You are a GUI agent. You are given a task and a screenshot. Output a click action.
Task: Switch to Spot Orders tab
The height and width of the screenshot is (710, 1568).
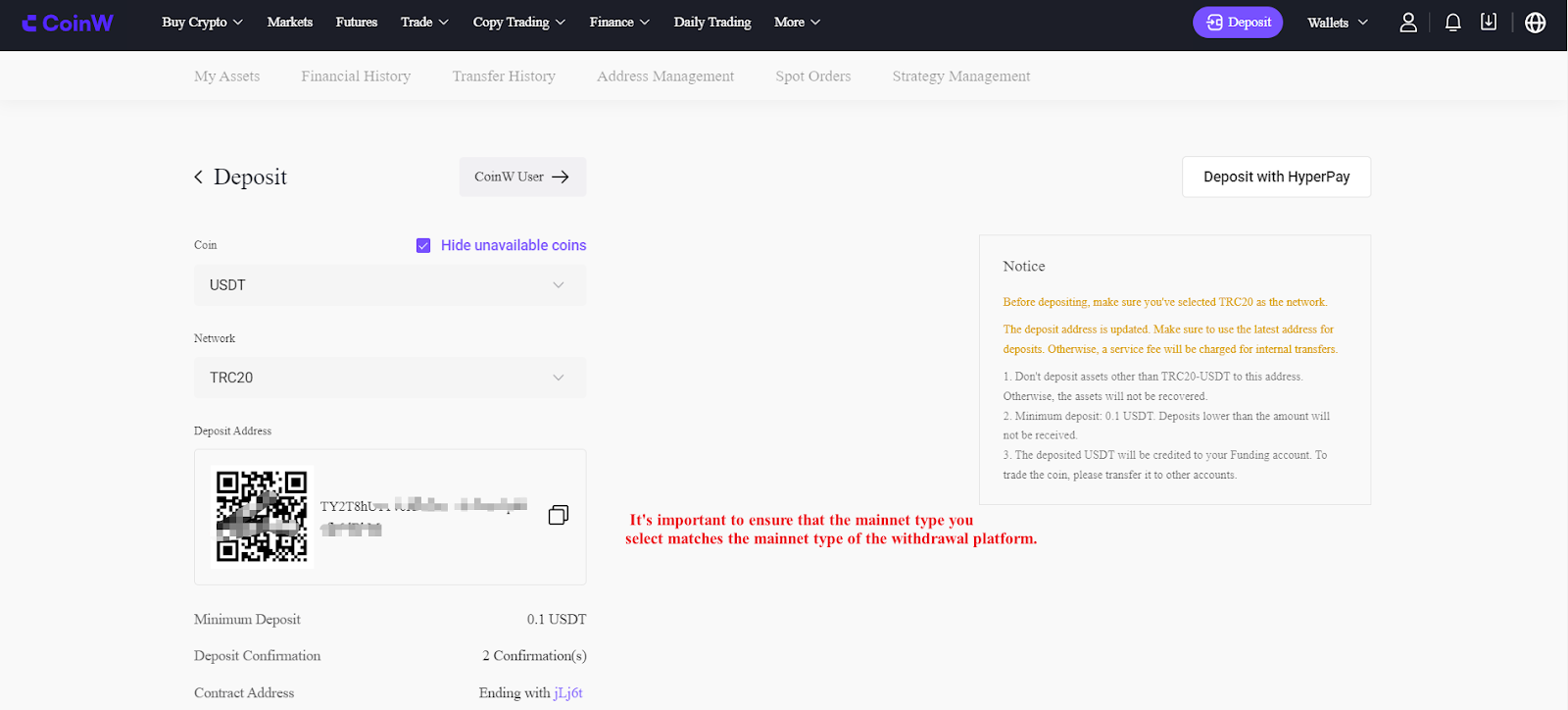coord(813,76)
